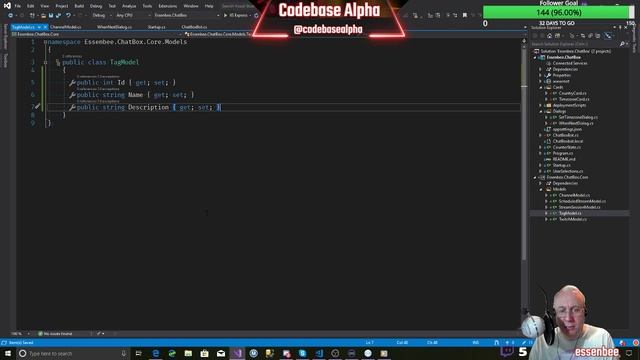Viewport: 640px width, 360px height.
Task: Open the Essenbee.ChatBox startup project dropdown
Action: (x=187, y=15)
